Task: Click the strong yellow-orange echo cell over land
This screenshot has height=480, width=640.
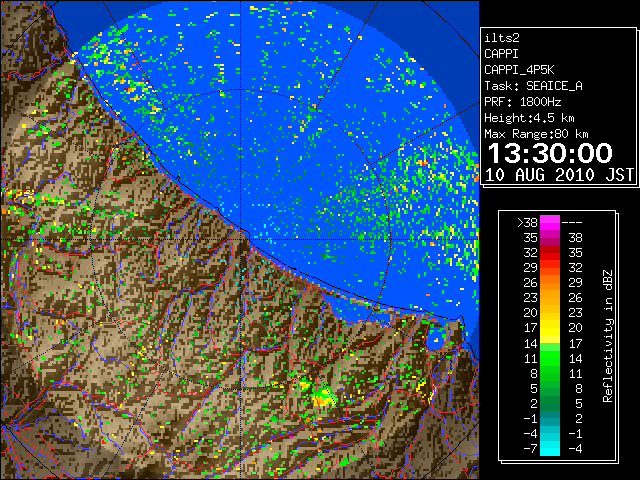Action: click(x=323, y=397)
